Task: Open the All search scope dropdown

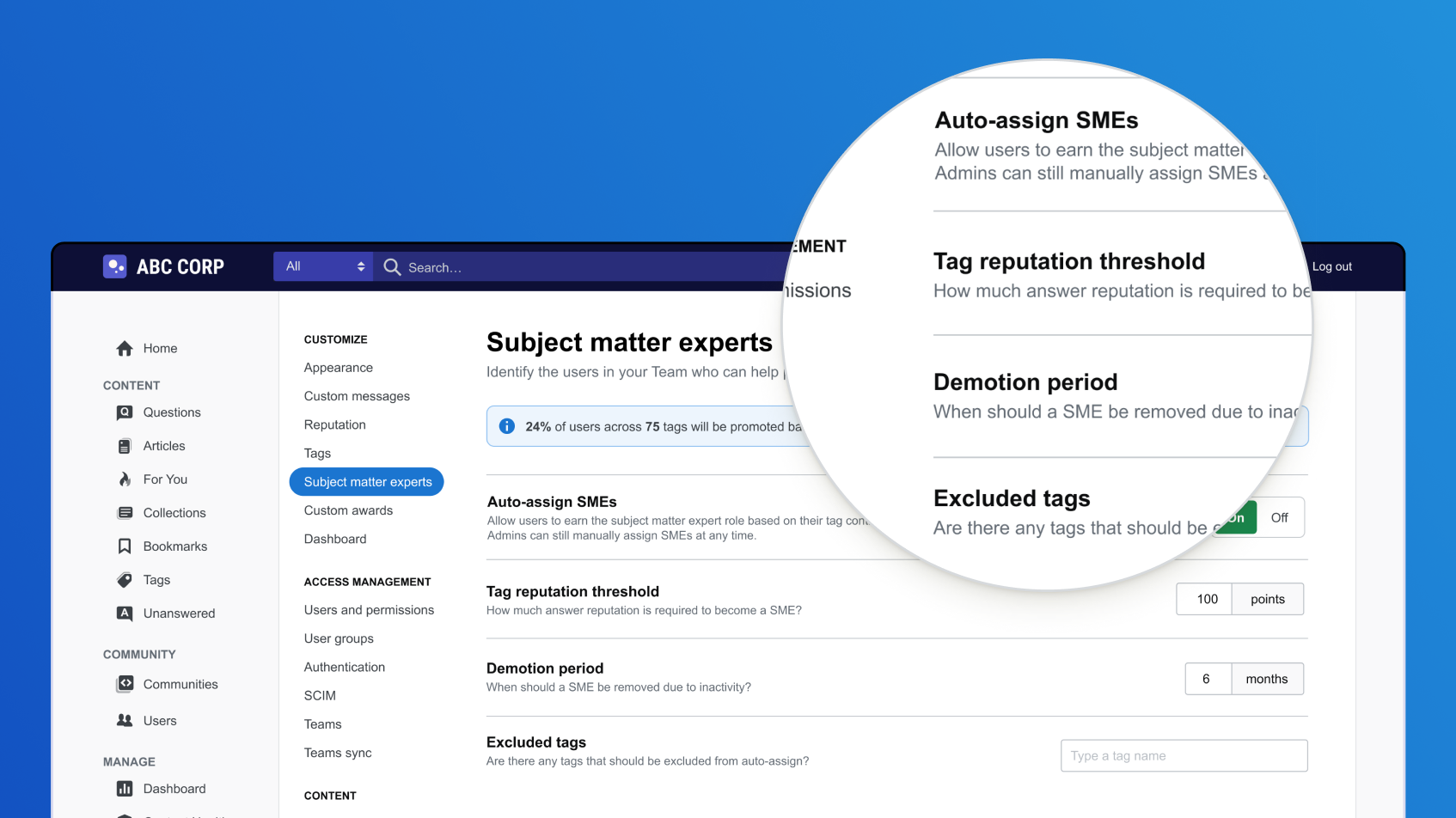Action: [x=323, y=266]
